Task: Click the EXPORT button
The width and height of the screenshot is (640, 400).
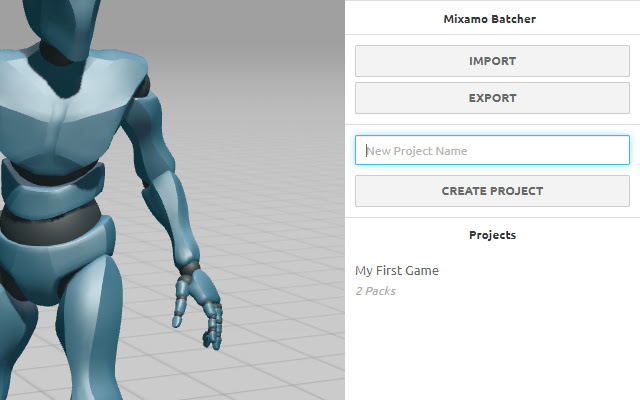Action: pyautogui.click(x=492, y=98)
